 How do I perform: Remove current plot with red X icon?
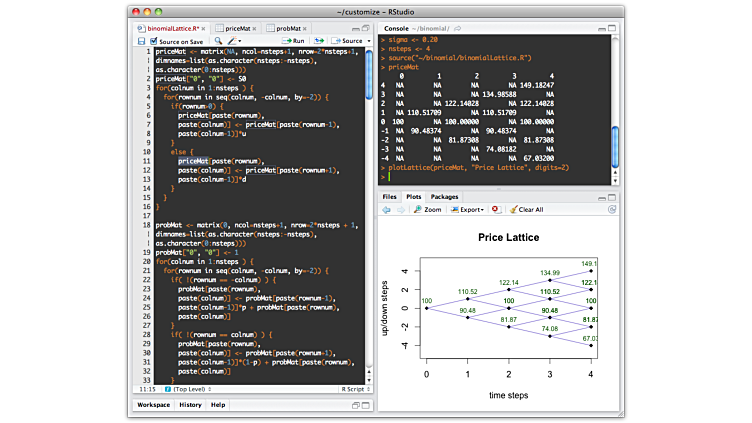(496, 210)
